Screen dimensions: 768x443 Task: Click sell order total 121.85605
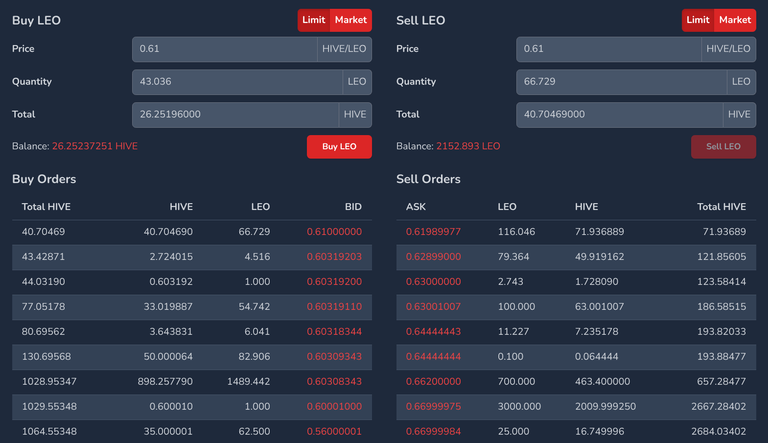[721, 257]
